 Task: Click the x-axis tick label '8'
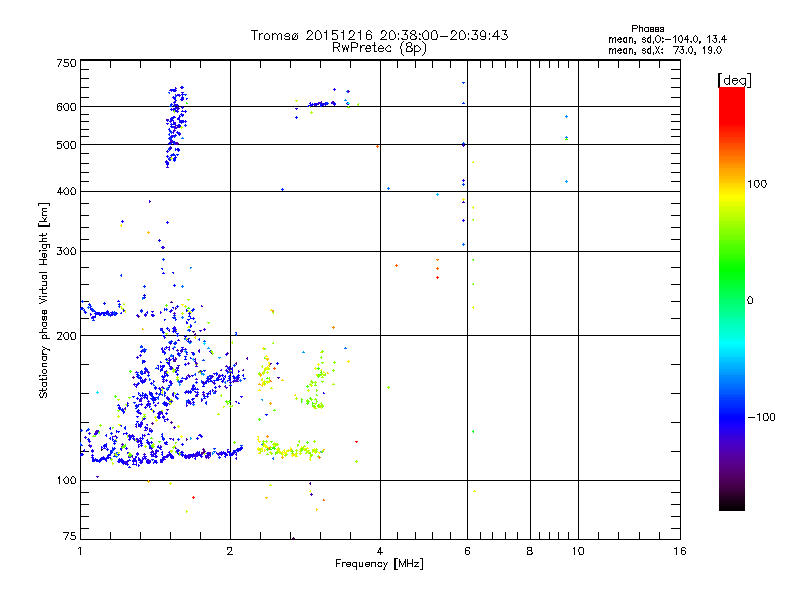[x=530, y=551]
